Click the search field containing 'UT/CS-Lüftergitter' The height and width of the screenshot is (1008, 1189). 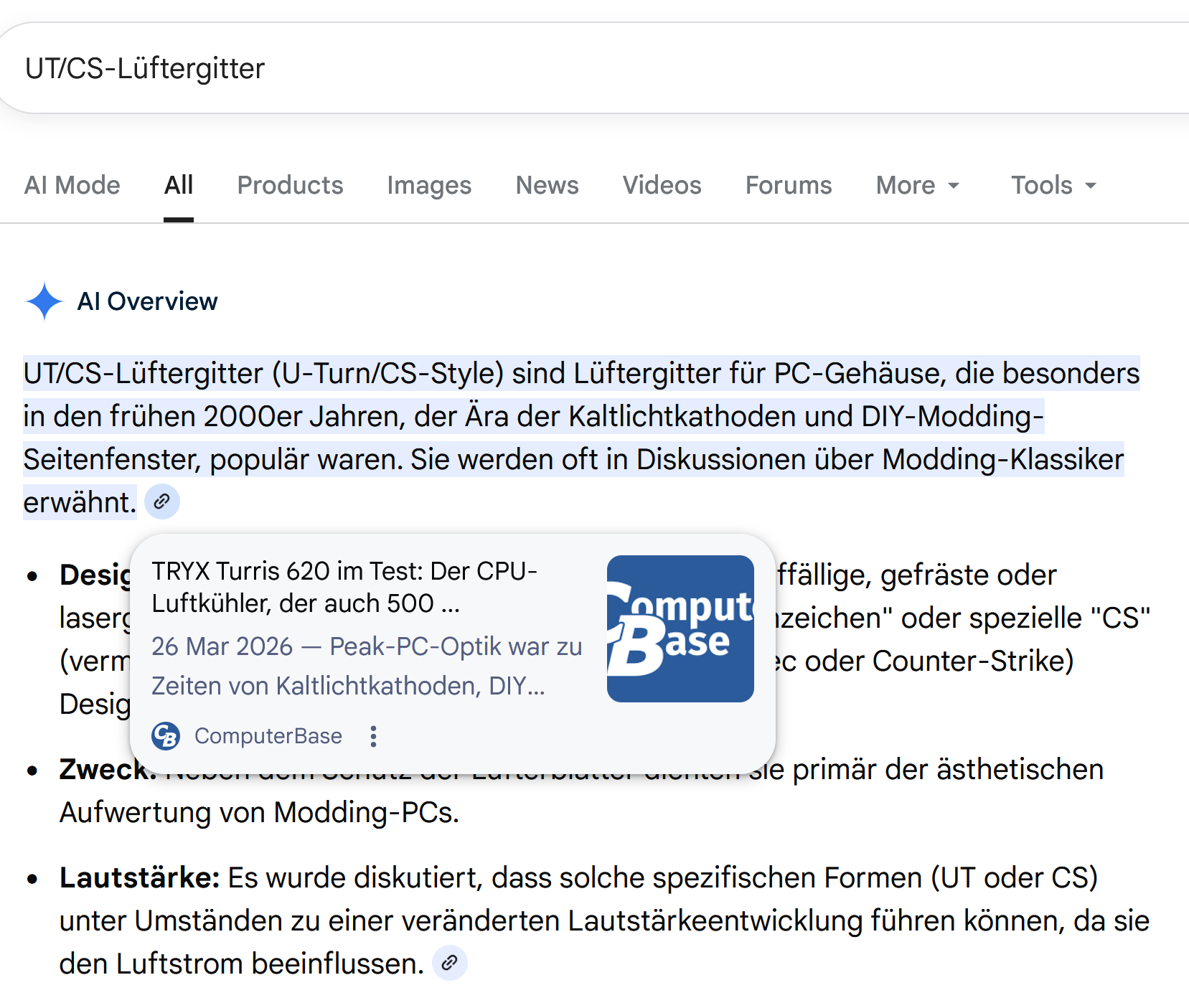coord(596,68)
